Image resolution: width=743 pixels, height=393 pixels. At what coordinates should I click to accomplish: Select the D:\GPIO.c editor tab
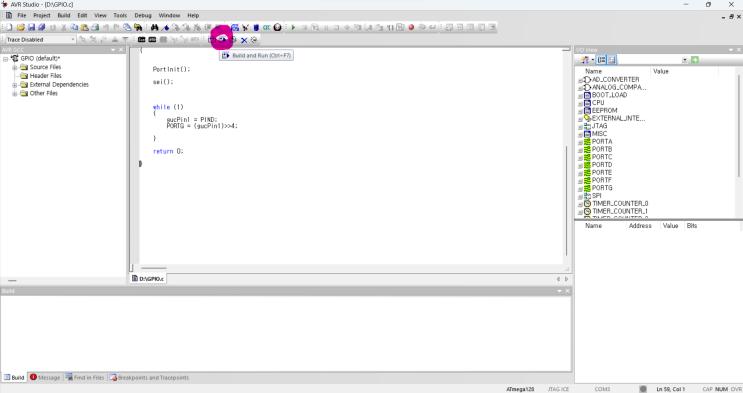148,279
